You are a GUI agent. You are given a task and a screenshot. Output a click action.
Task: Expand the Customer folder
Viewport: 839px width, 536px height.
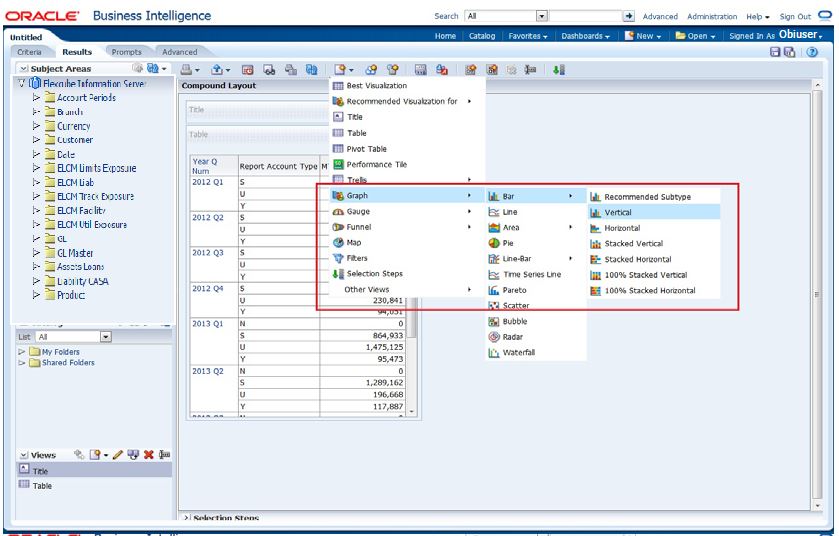pyautogui.click(x=36, y=140)
